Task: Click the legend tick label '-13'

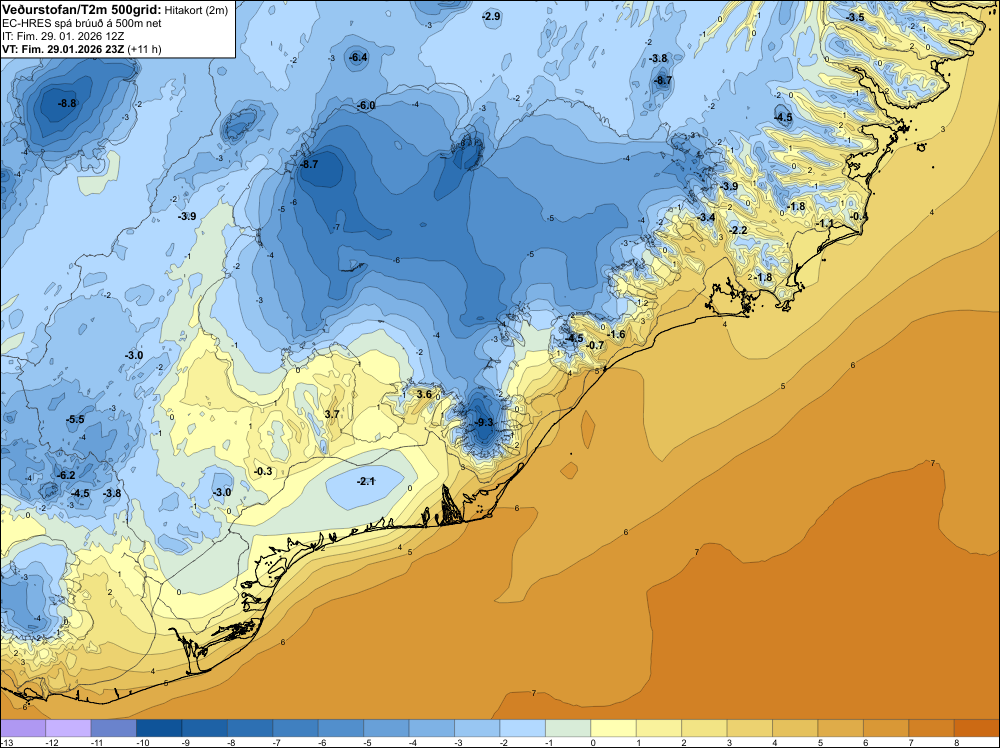Action: click(x=5, y=743)
